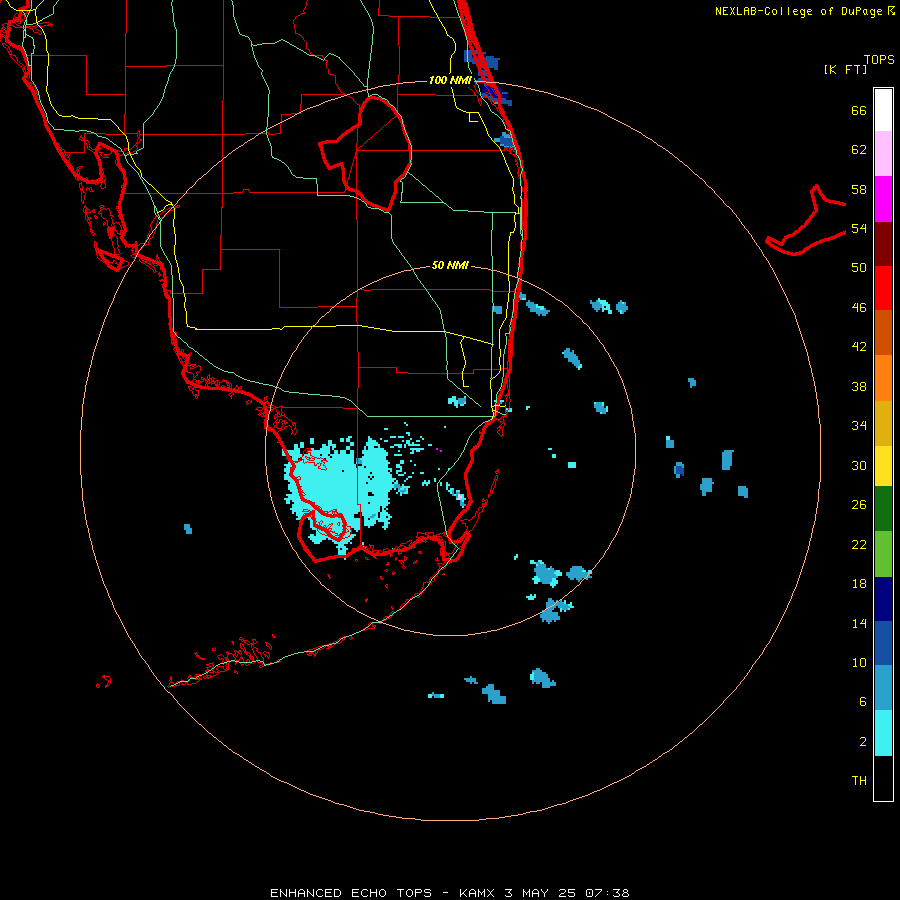
Task: Select the 46 value on the legend
Action: coord(859,308)
